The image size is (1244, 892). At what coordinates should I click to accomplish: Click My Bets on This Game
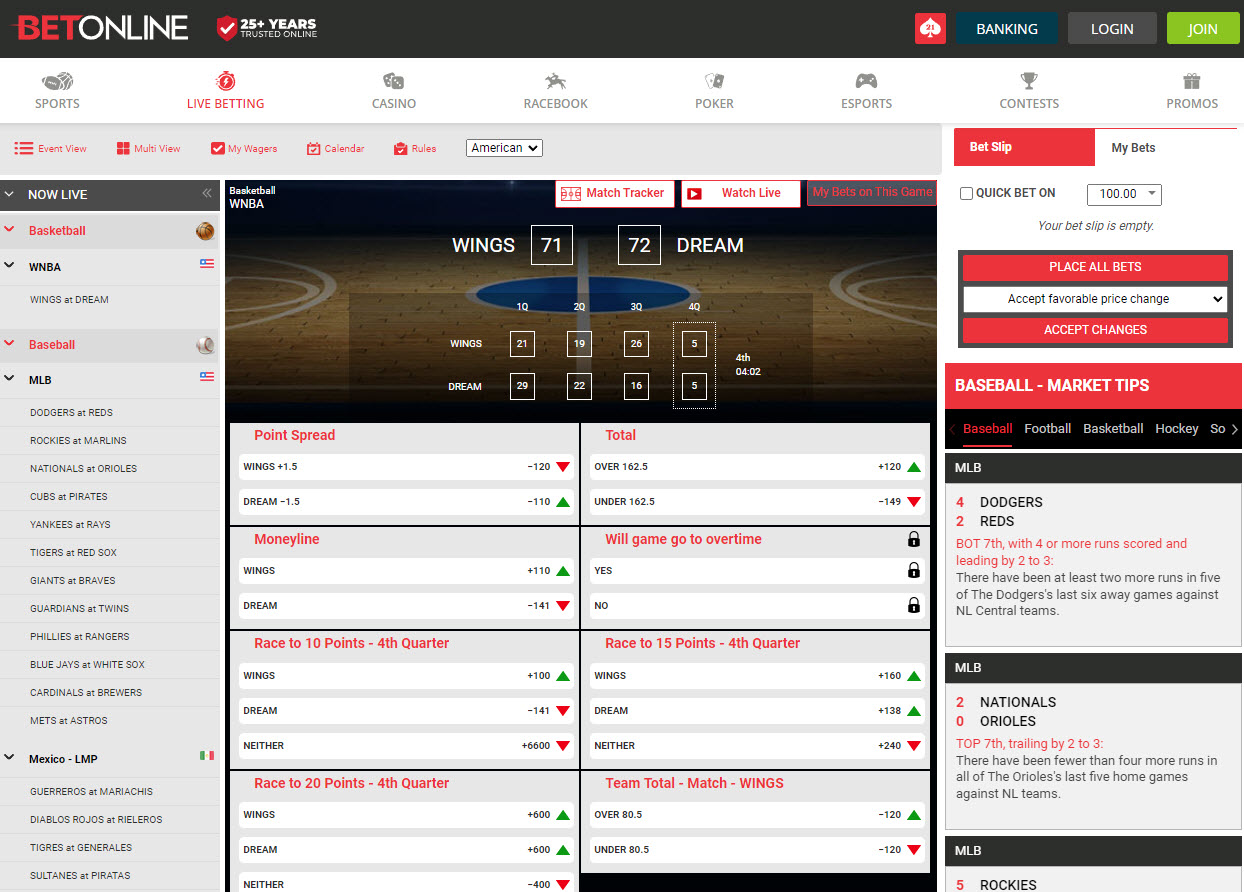[x=872, y=192]
